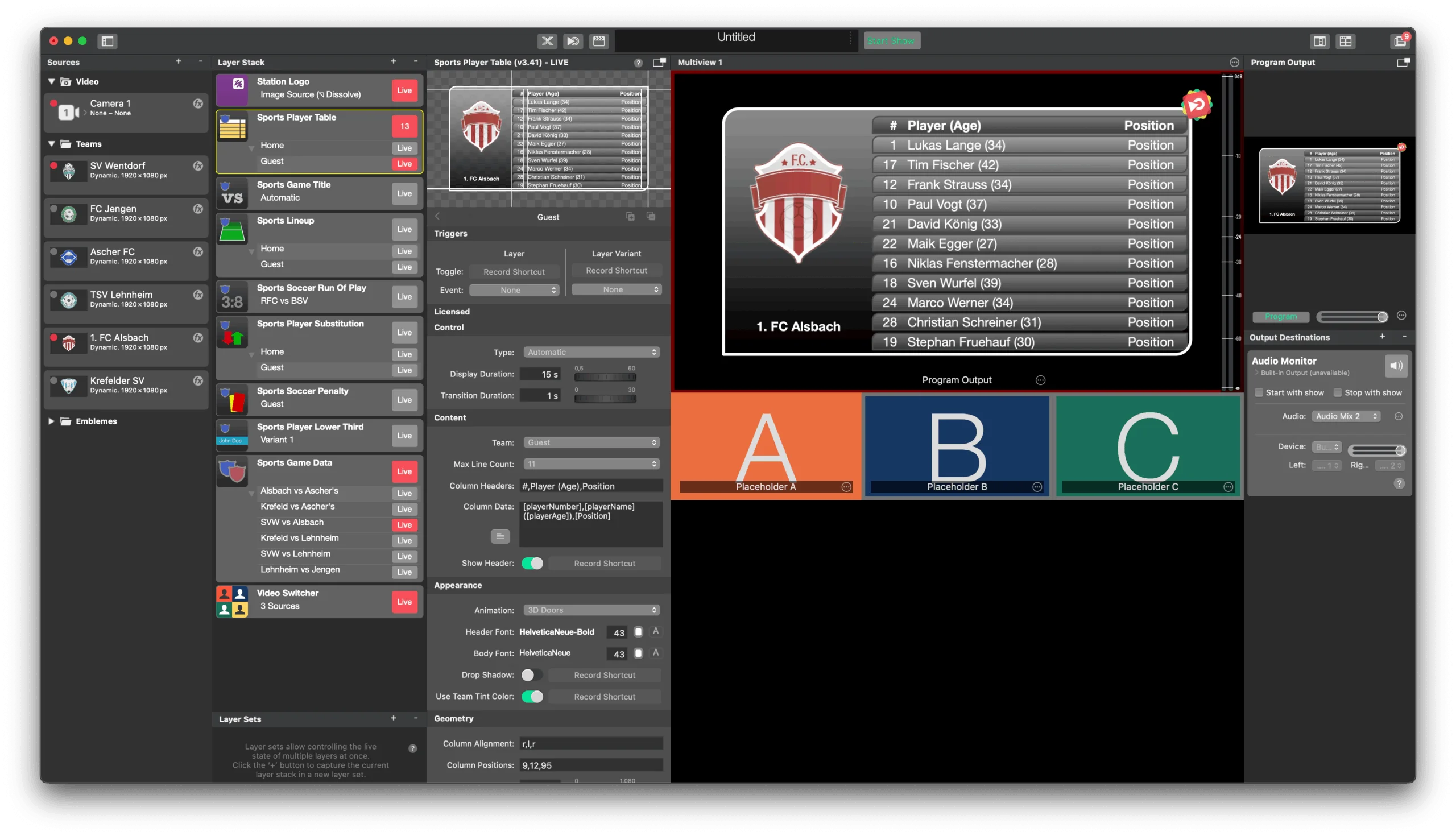This screenshot has width=1456, height=836.
Task: Adjust the Program volume slider
Action: point(1352,317)
